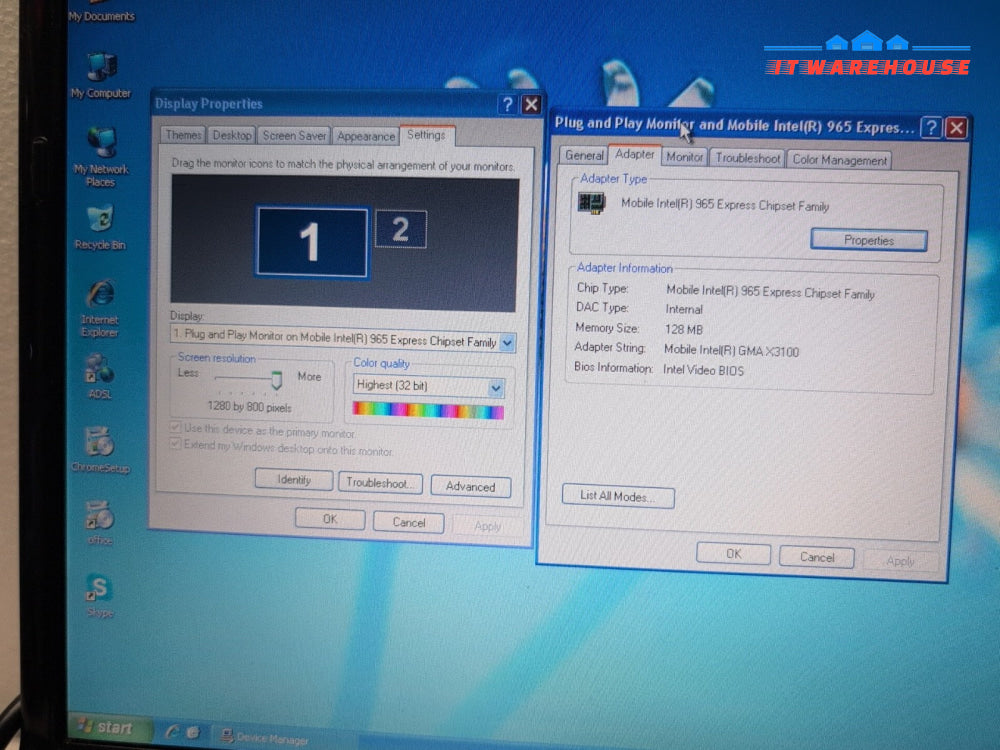Switch to the Screen Saver tab
Screen dimensions: 1000x750
pos(294,136)
